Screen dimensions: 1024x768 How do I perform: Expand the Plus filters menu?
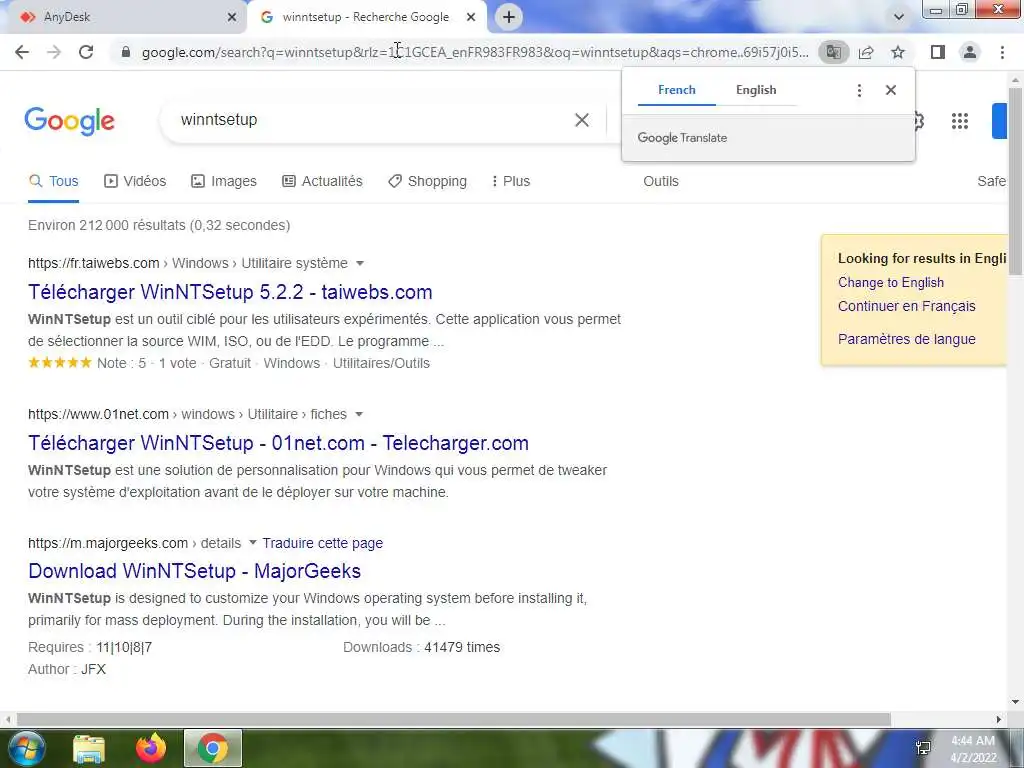pyautogui.click(x=511, y=182)
